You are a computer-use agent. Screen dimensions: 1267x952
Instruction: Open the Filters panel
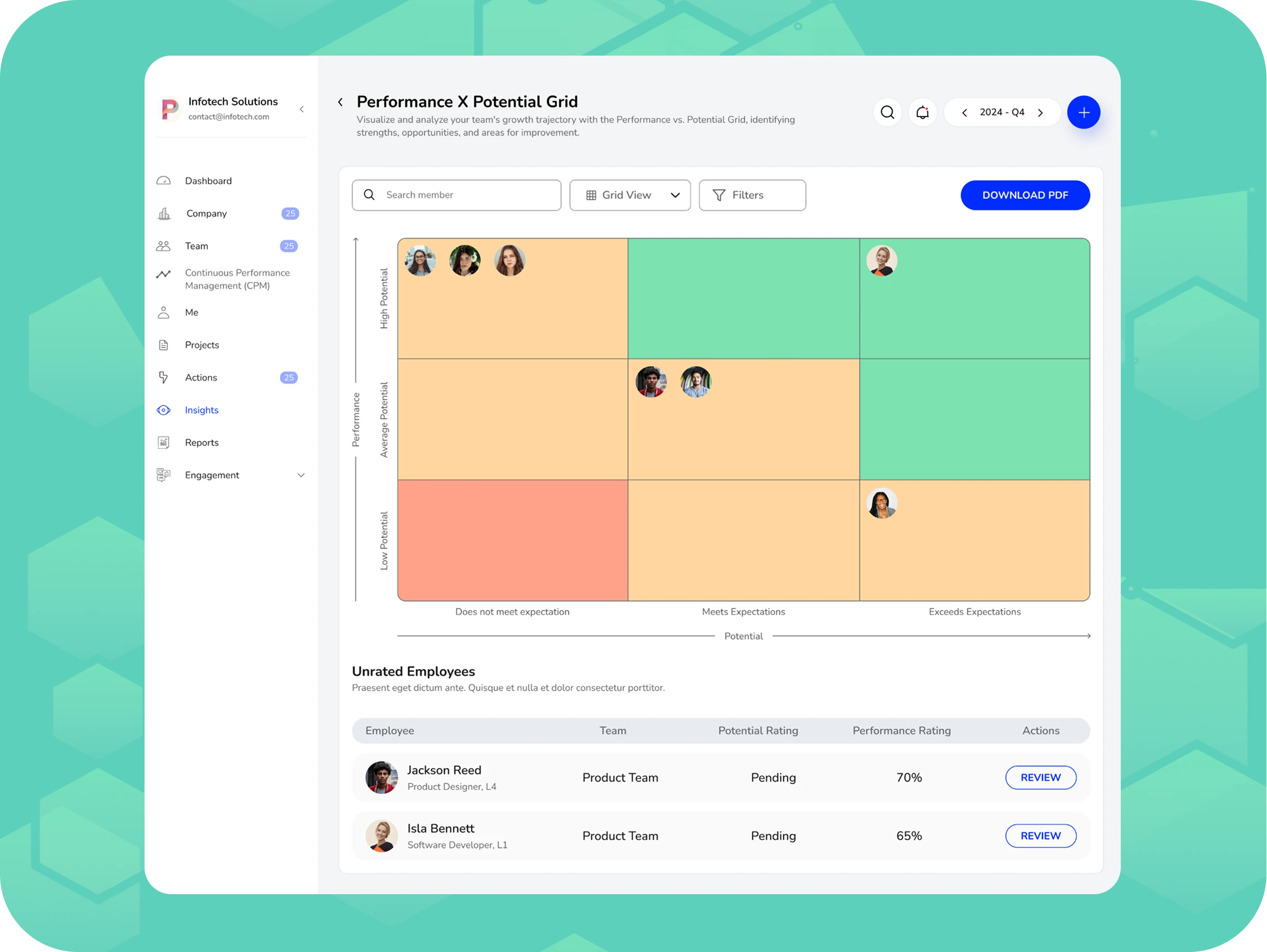coord(752,195)
